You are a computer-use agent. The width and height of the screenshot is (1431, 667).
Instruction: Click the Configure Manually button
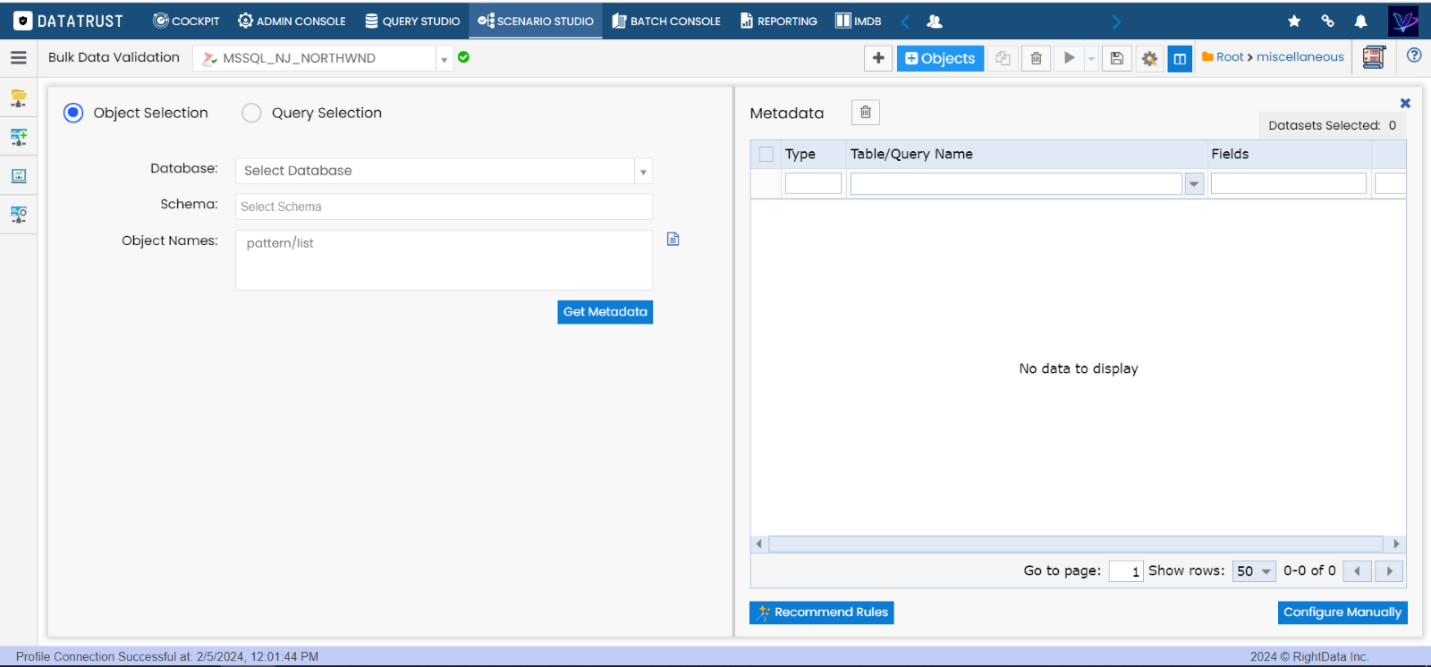1342,612
